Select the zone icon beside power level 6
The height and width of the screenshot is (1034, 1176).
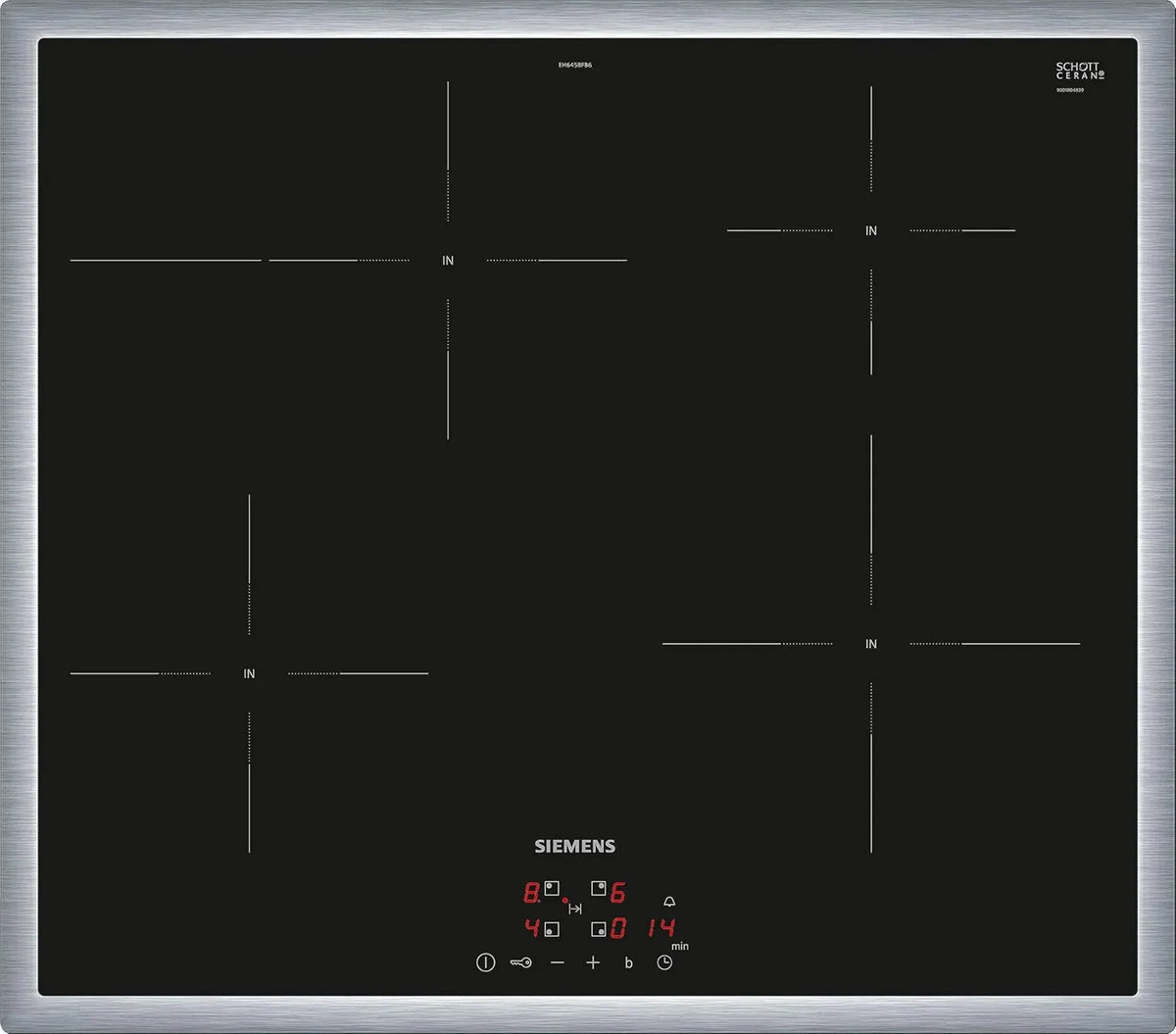pos(598,889)
